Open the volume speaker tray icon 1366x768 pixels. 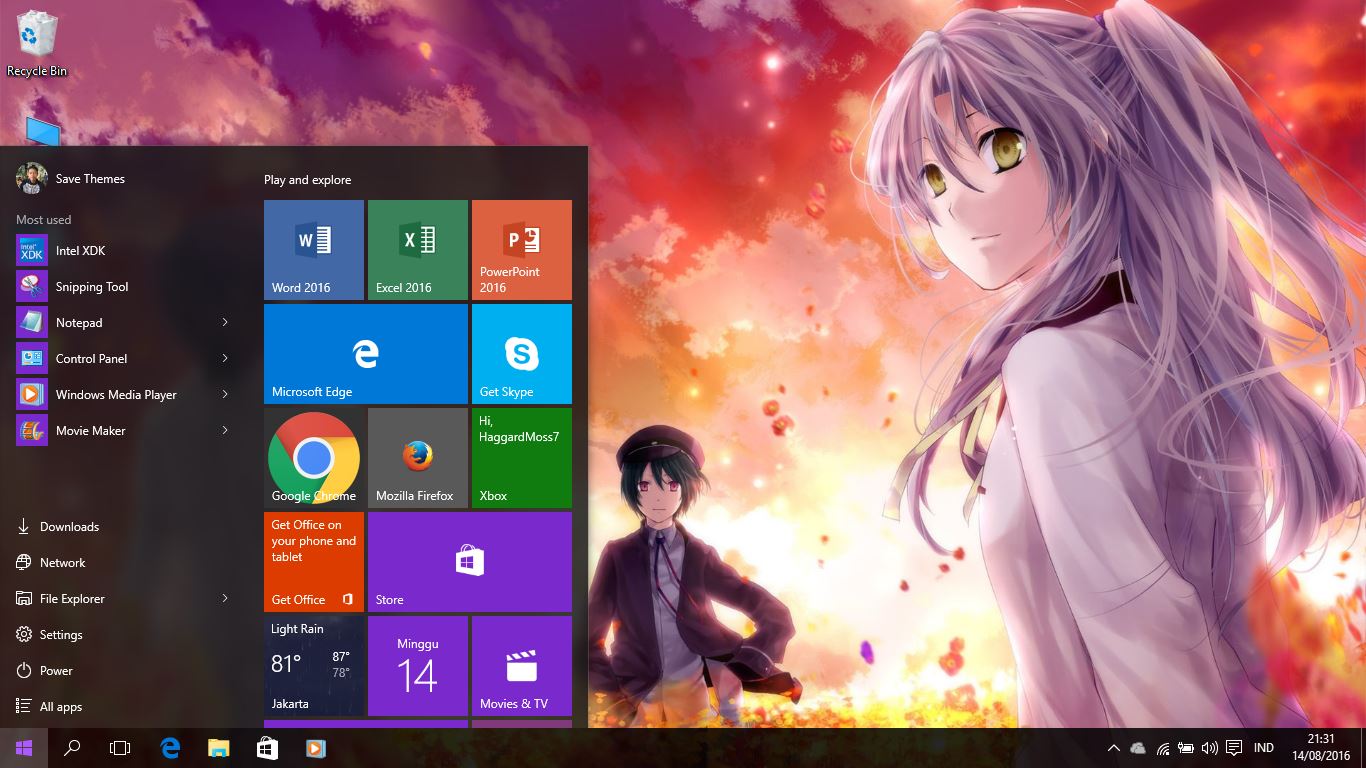[1210, 748]
